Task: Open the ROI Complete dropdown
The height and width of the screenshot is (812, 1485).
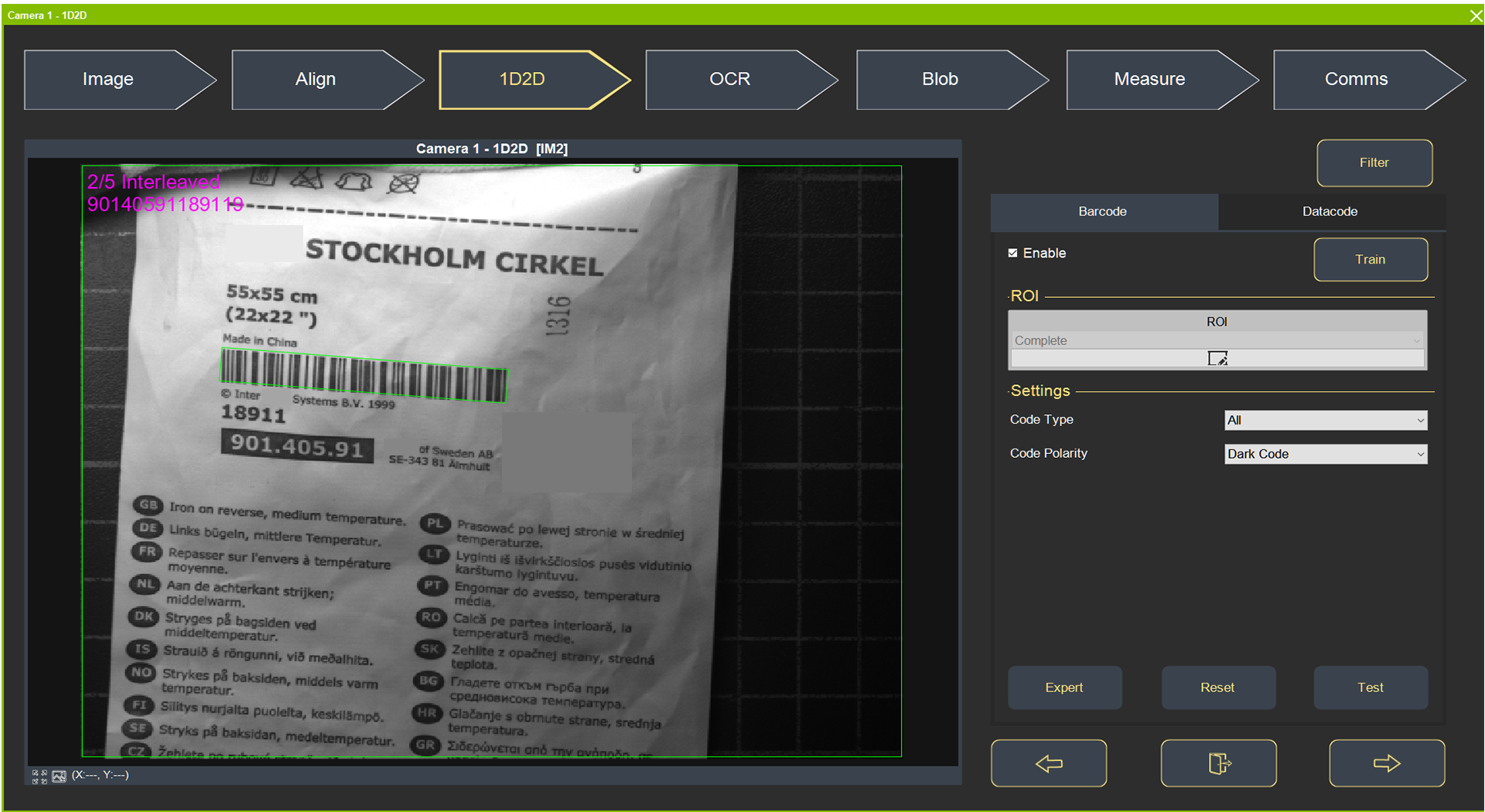Action: (x=1217, y=340)
